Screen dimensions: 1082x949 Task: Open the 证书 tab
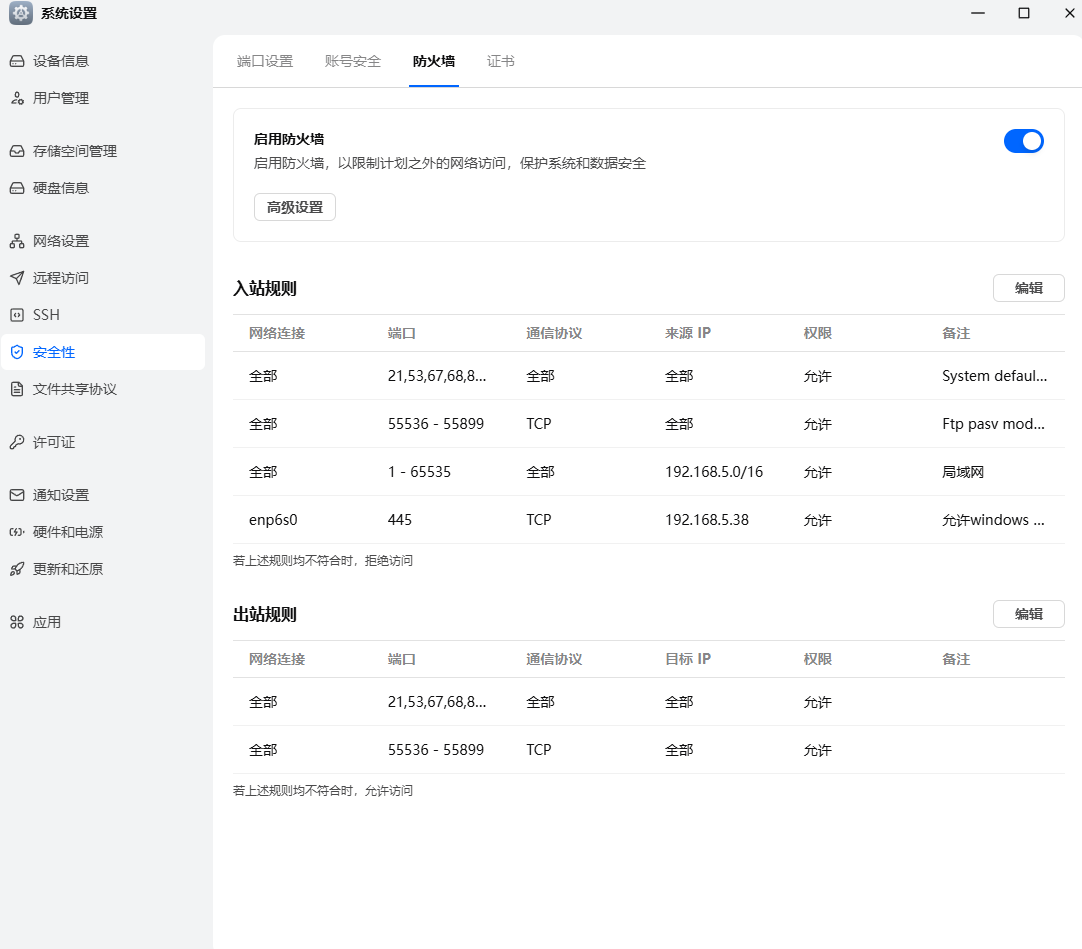(501, 61)
